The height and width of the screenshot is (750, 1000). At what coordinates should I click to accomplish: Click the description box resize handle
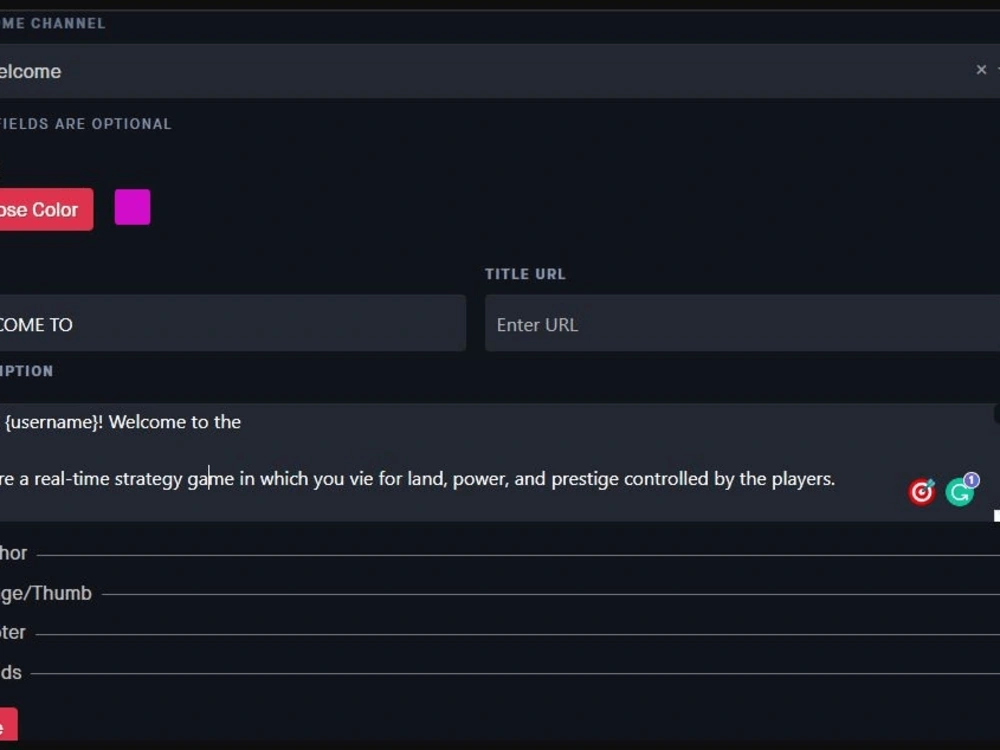995,516
